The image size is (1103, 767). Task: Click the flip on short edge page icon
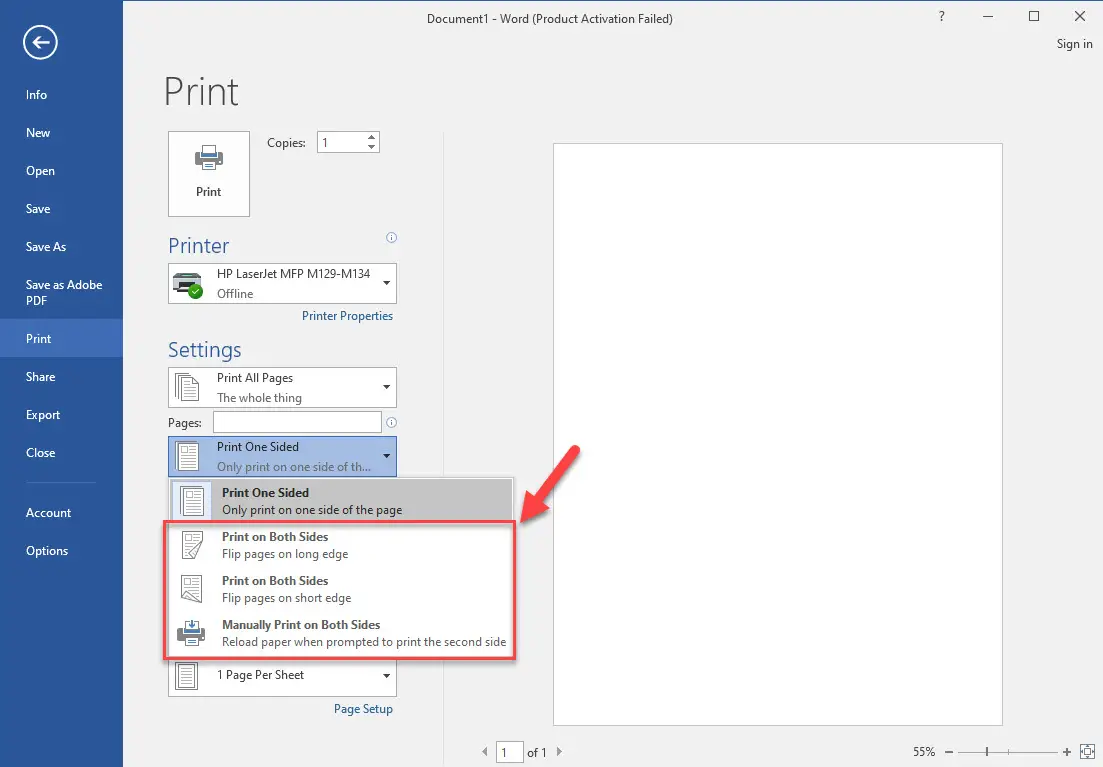pyautogui.click(x=192, y=589)
